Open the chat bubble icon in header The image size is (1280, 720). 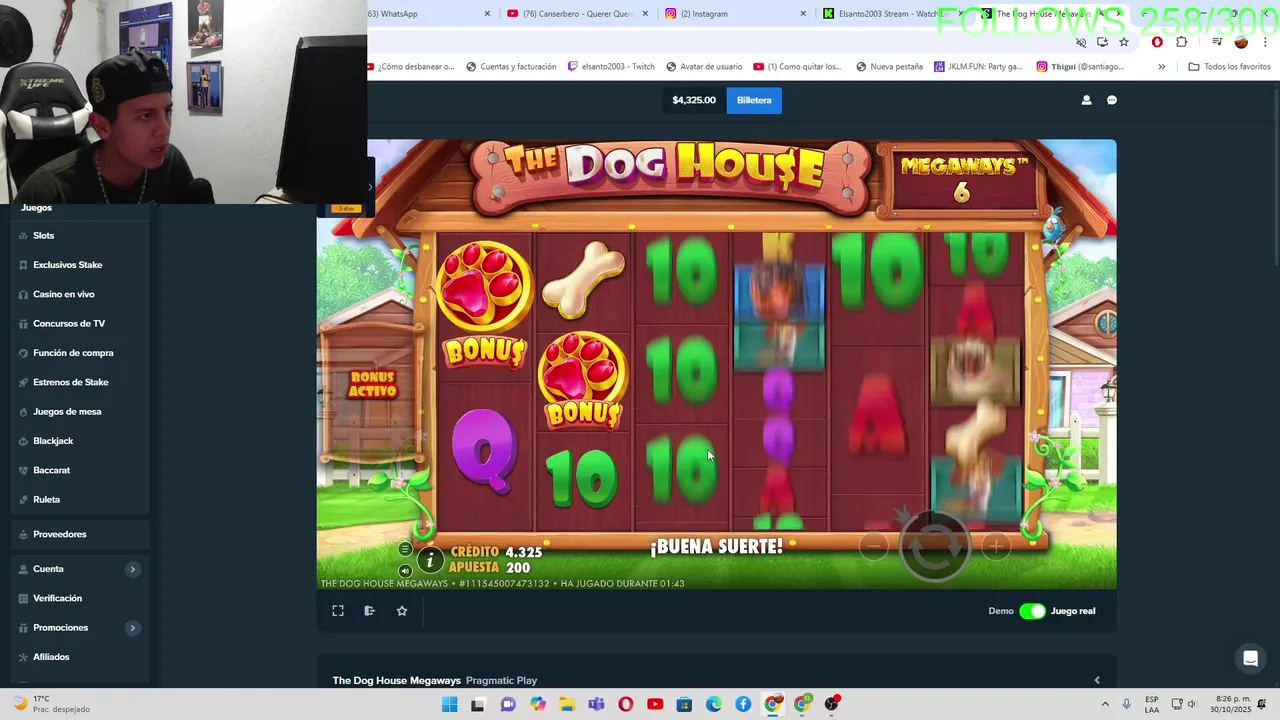pos(1112,100)
